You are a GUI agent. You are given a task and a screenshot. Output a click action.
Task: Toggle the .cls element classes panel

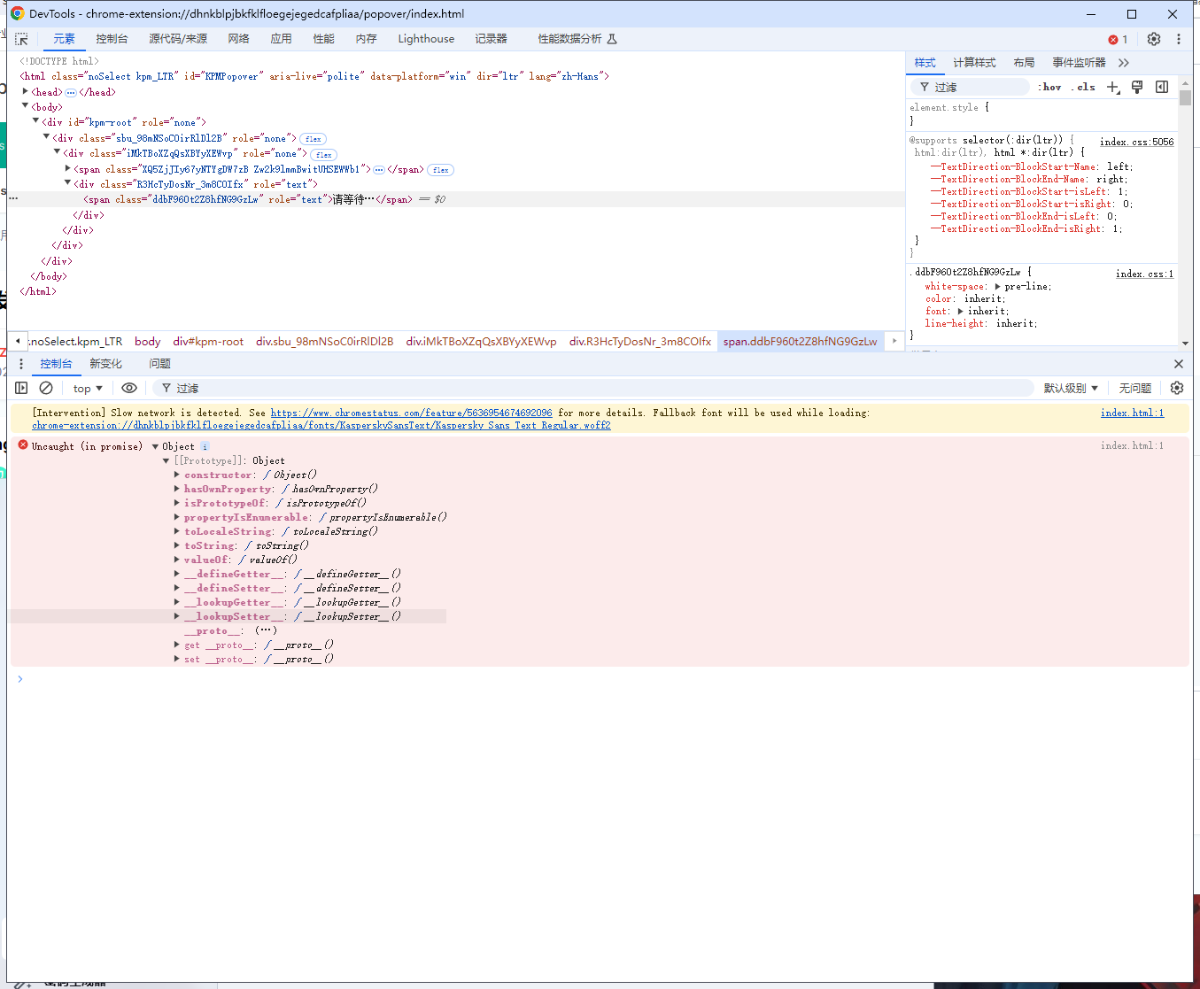point(1082,87)
